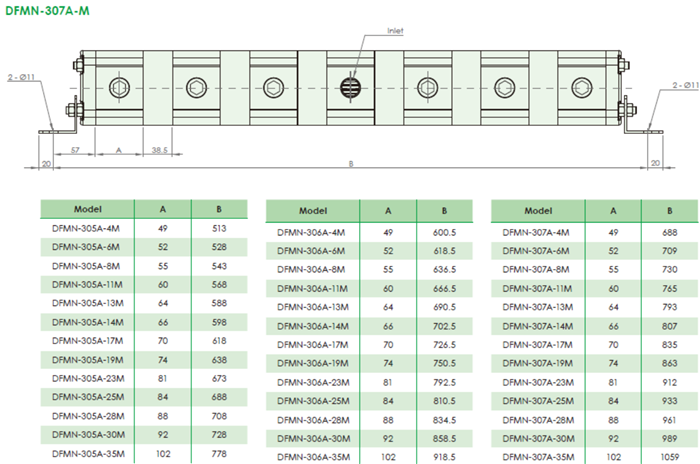The height and width of the screenshot is (464, 700).
Task: Click the leftmost outlet port circle
Action: point(118,85)
